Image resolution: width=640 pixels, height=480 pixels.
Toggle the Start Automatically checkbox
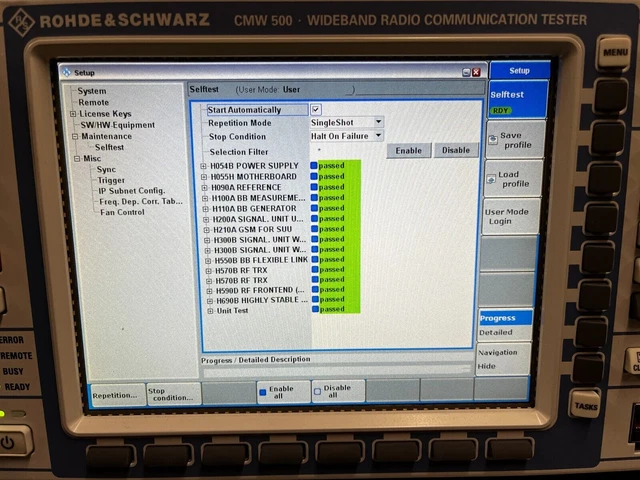point(316,109)
